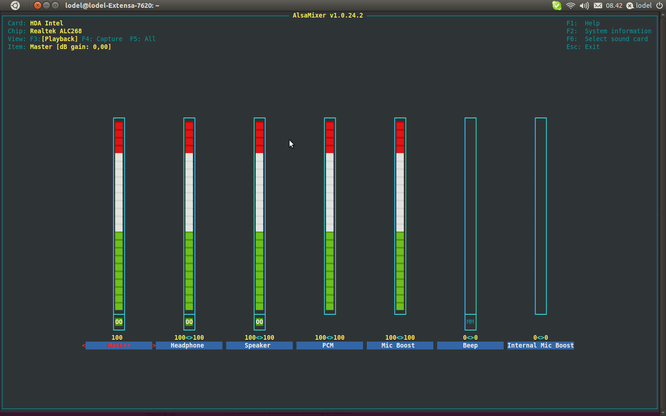Click the F2 System information entry
Viewport: 666px width, 416px height.
609,31
